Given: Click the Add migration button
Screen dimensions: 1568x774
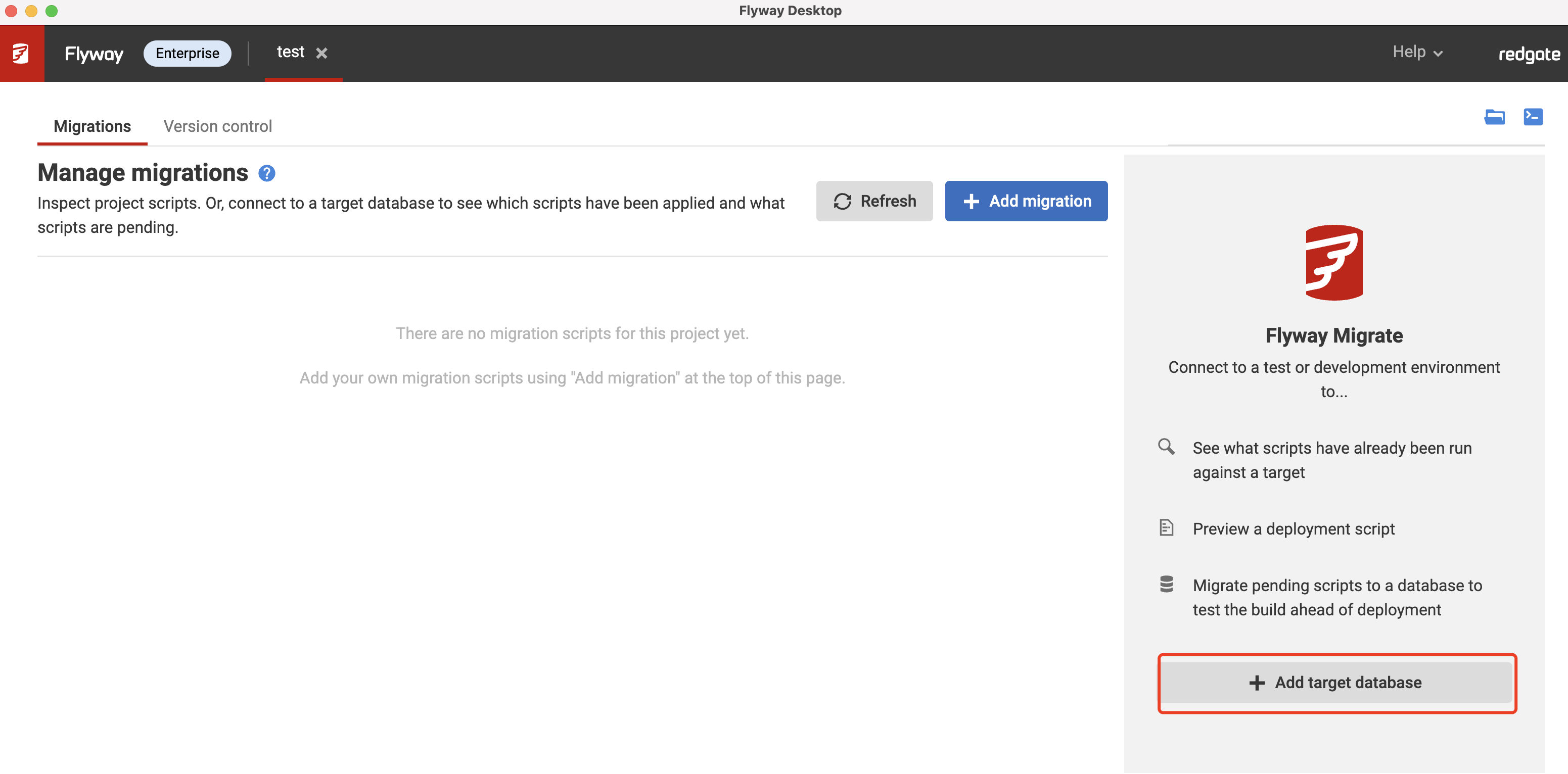Looking at the screenshot, I should pyautogui.click(x=1026, y=202).
